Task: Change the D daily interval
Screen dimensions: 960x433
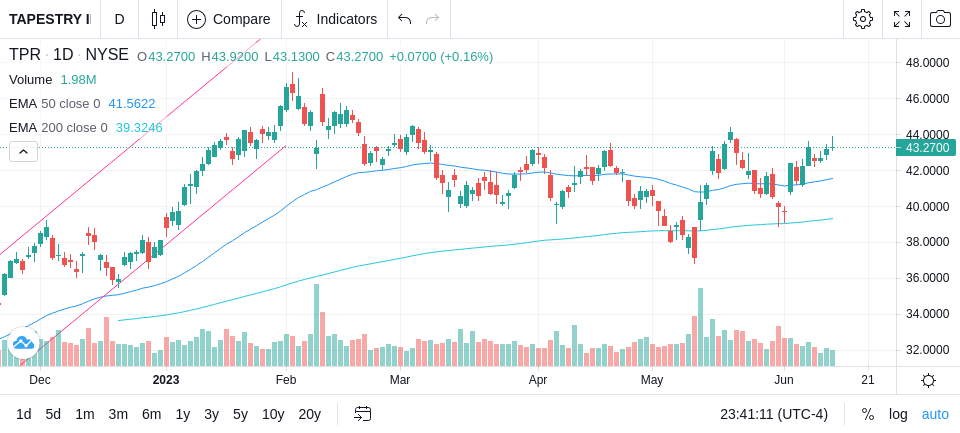Action: [119, 19]
